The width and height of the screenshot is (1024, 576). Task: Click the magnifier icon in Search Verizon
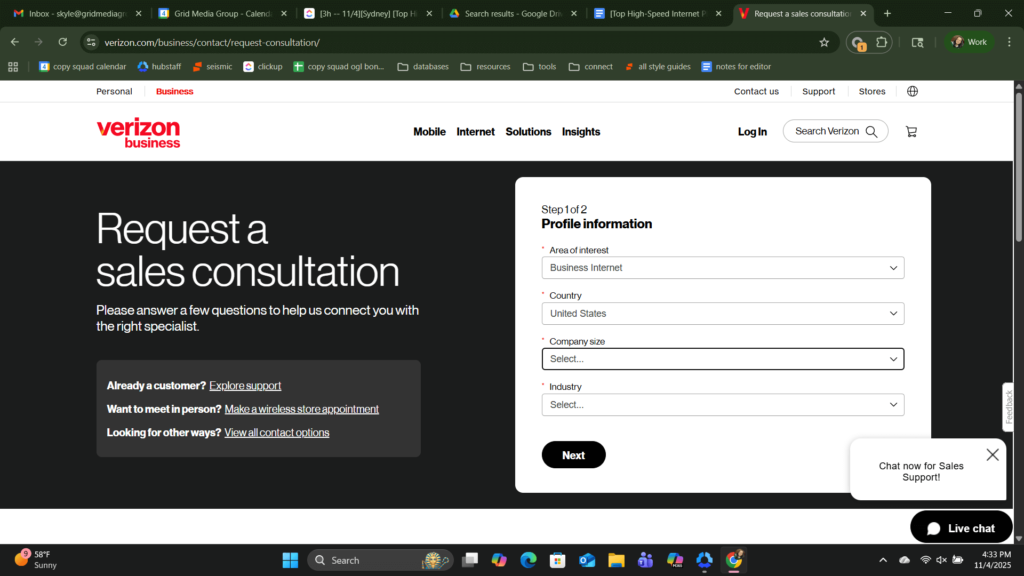tap(871, 131)
